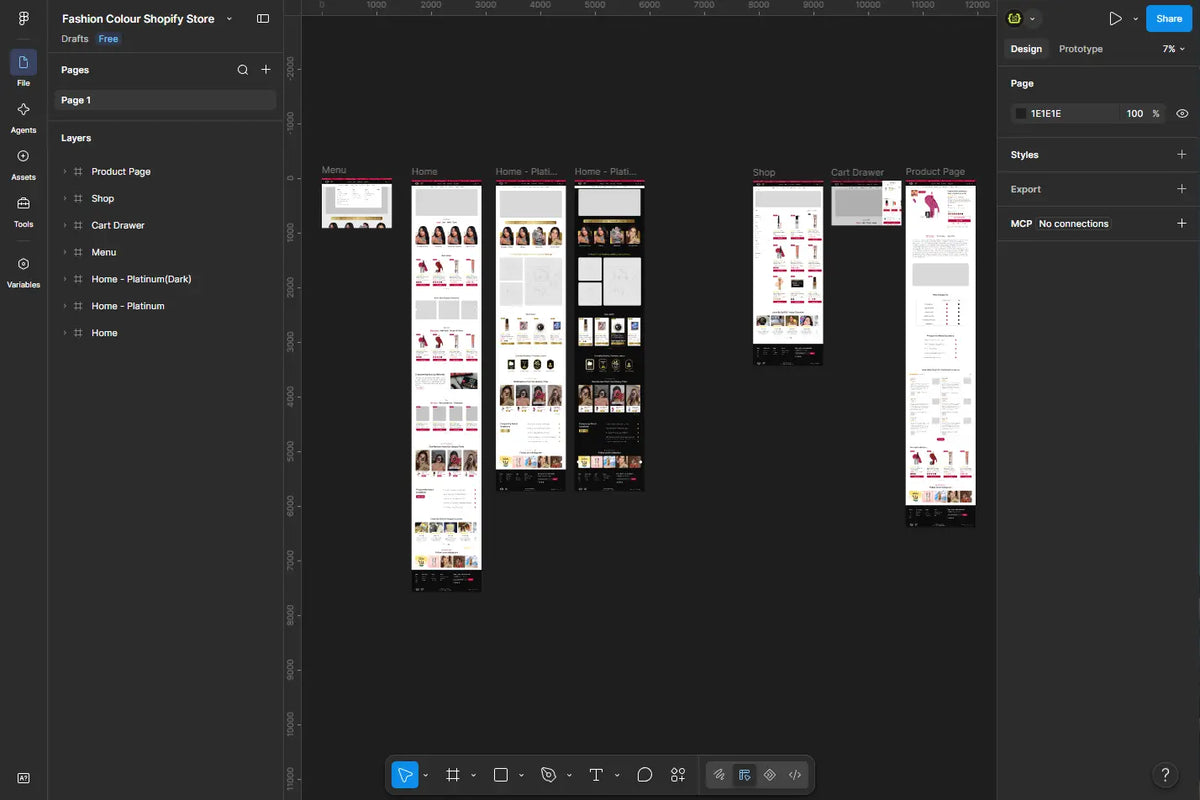1200x800 pixels.
Task: Select the Text tool
Action: pos(596,775)
